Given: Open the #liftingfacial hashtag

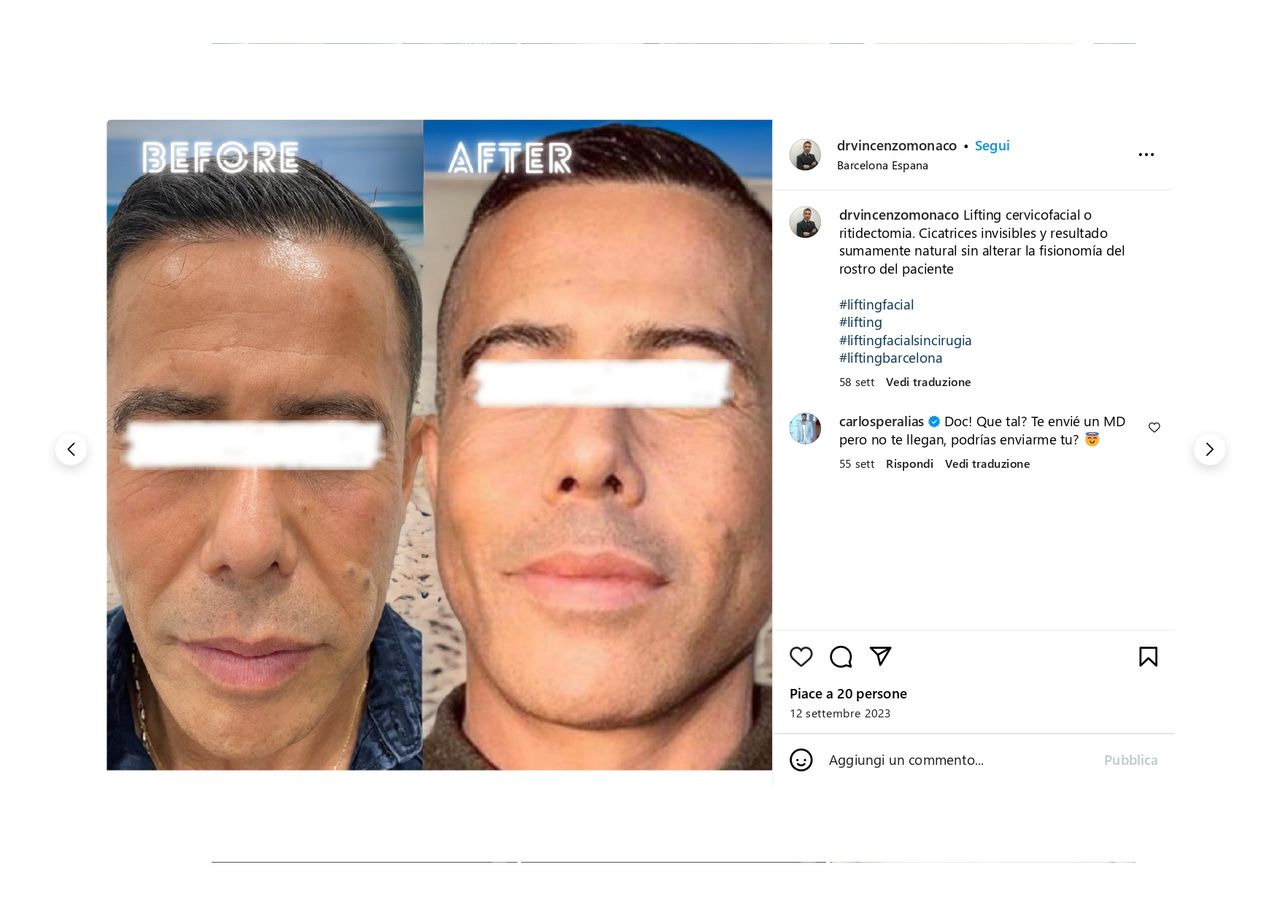Looking at the screenshot, I should [876, 305].
